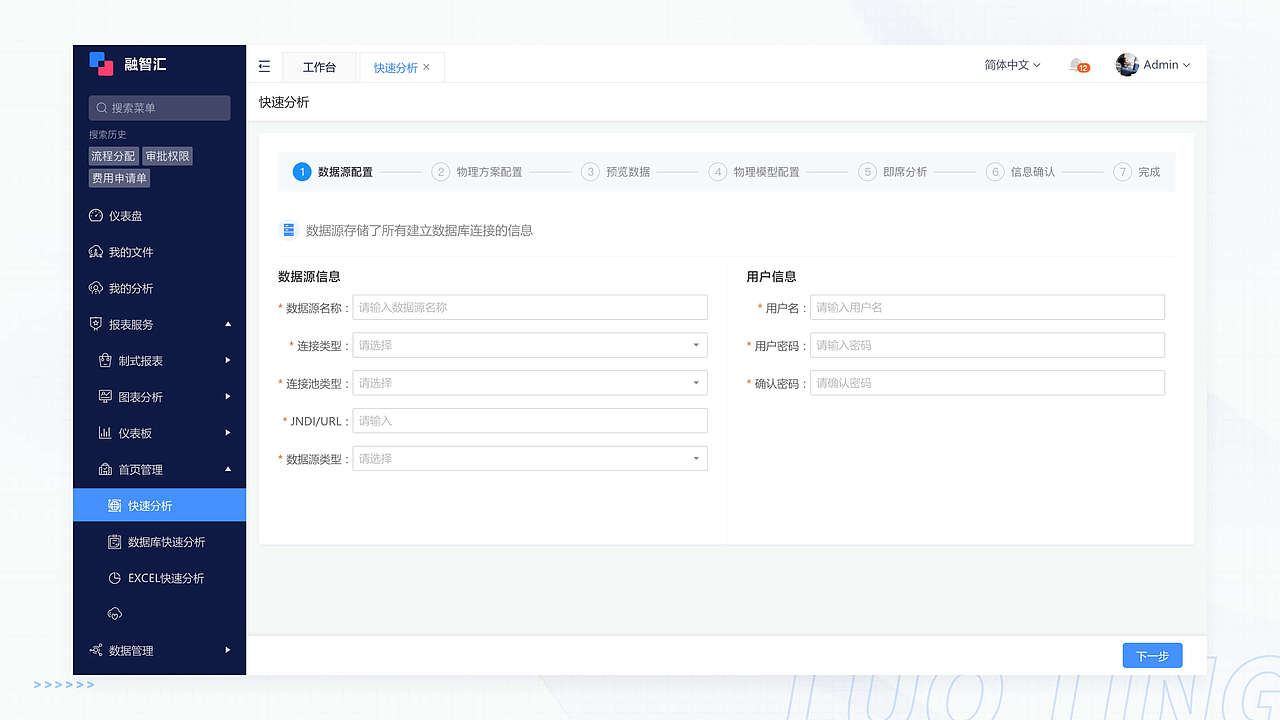
Task: Click the EXCEL快速分析 pie icon
Action: click(x=115, y=578)
